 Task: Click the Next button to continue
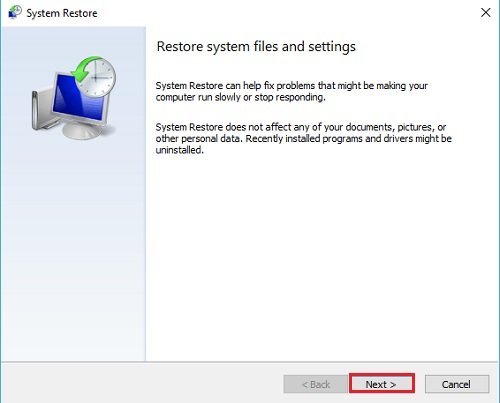point(382,384)
